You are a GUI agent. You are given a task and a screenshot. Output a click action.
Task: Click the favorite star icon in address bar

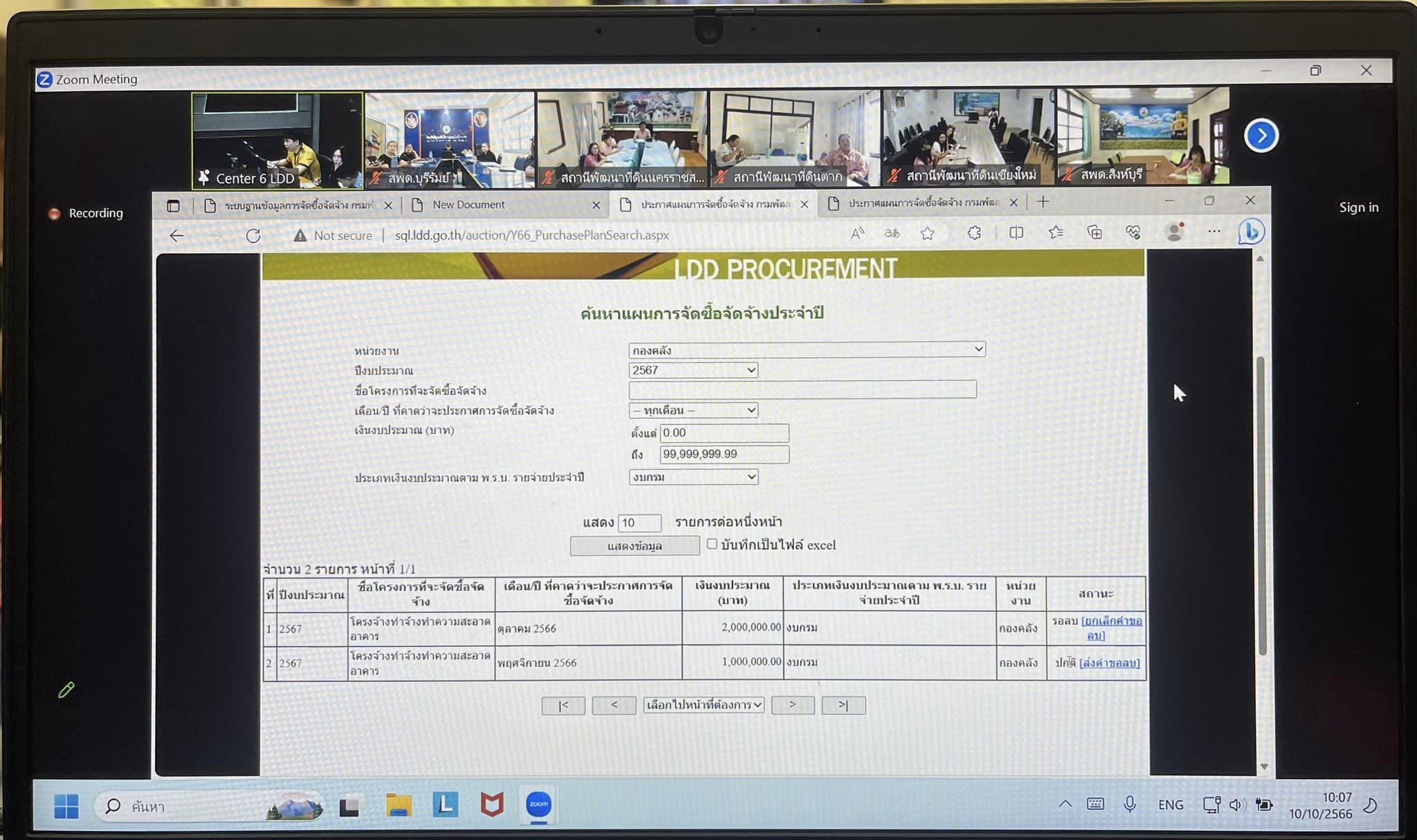[927, 234]
